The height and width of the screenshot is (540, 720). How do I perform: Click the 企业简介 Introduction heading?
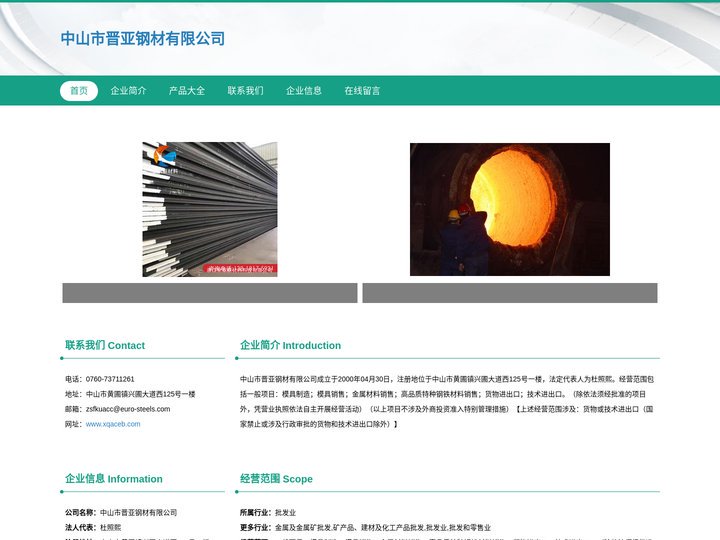pos(290,345)
